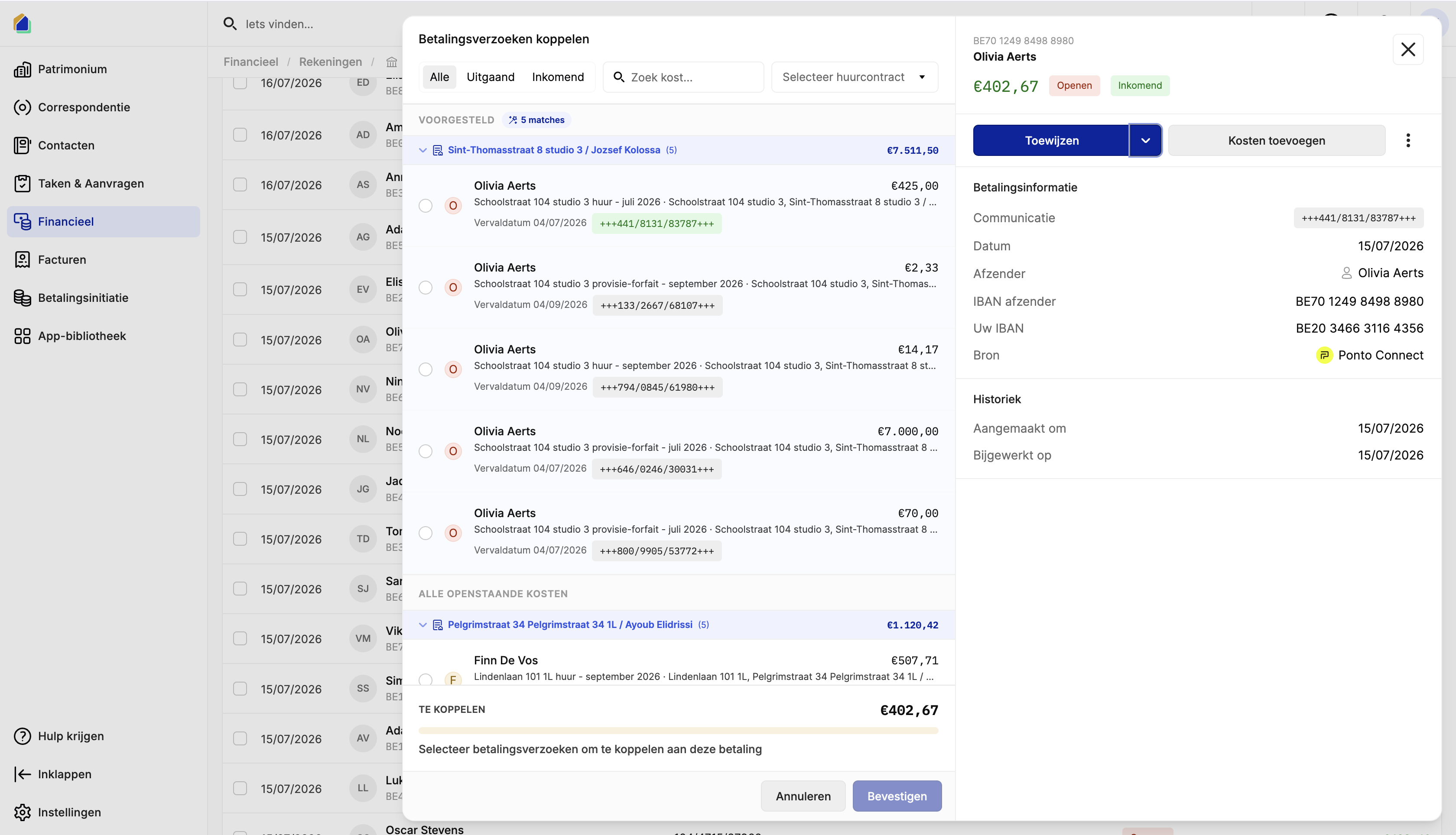Screen dimensions: 1456x835
Task: Click the Ponto Connect yellow icon
Action: click(1324, 356)
